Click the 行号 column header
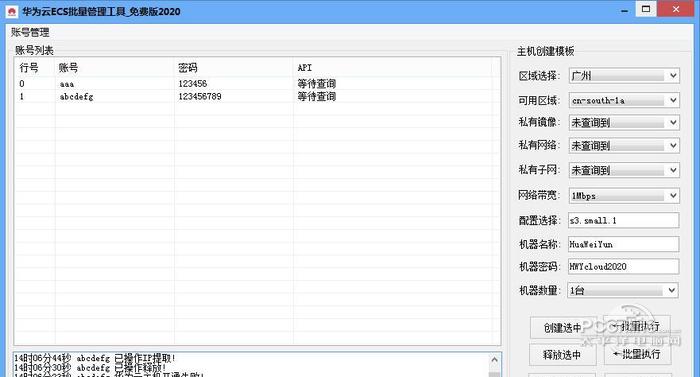Screen dimensions: 700x377 pos(35,68)
